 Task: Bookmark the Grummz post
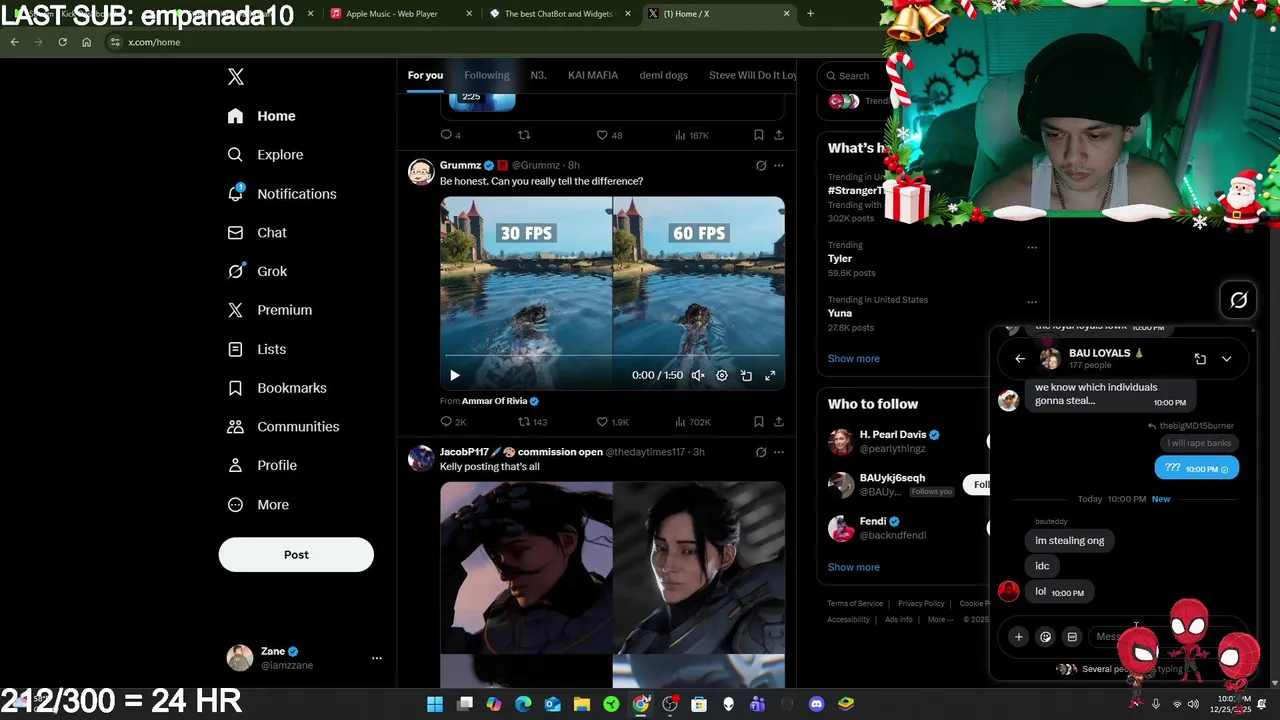coord(759,422)
